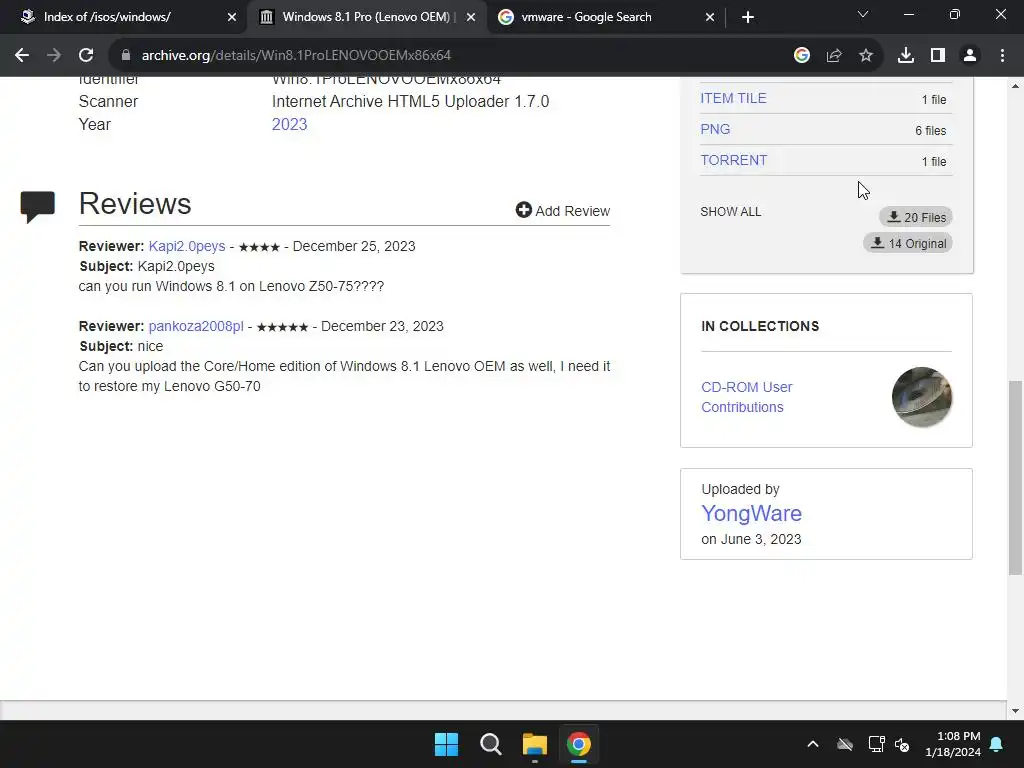Open reviewer Kapi2.0peys profile
Screen dimensions: 1024x768
pyautogui.click(x=187, y=246)
